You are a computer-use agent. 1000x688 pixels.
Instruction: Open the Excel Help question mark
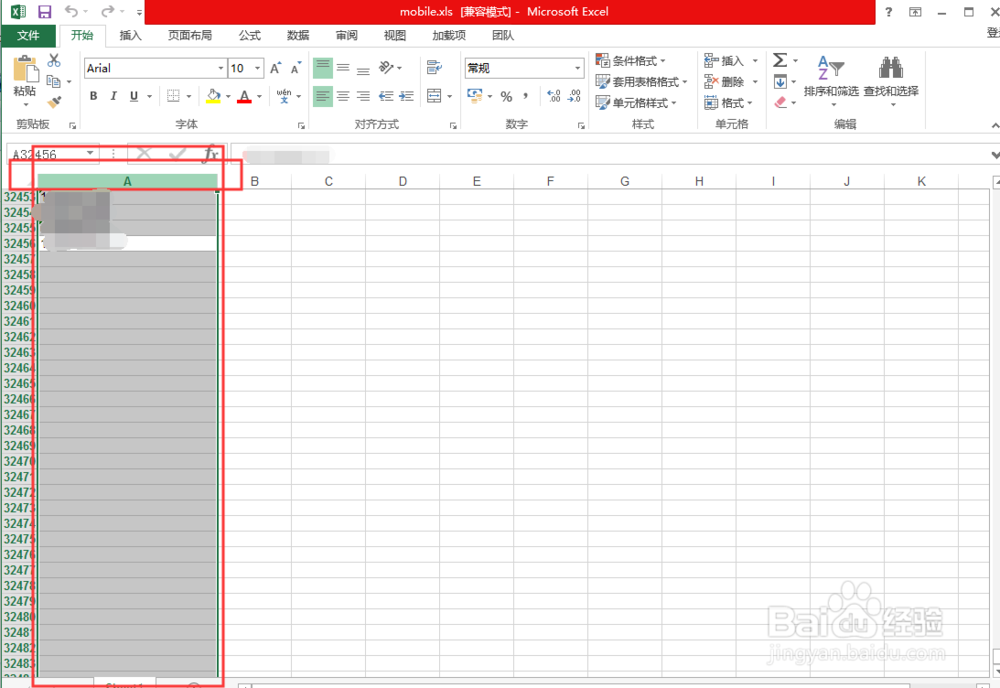[888, 11]
